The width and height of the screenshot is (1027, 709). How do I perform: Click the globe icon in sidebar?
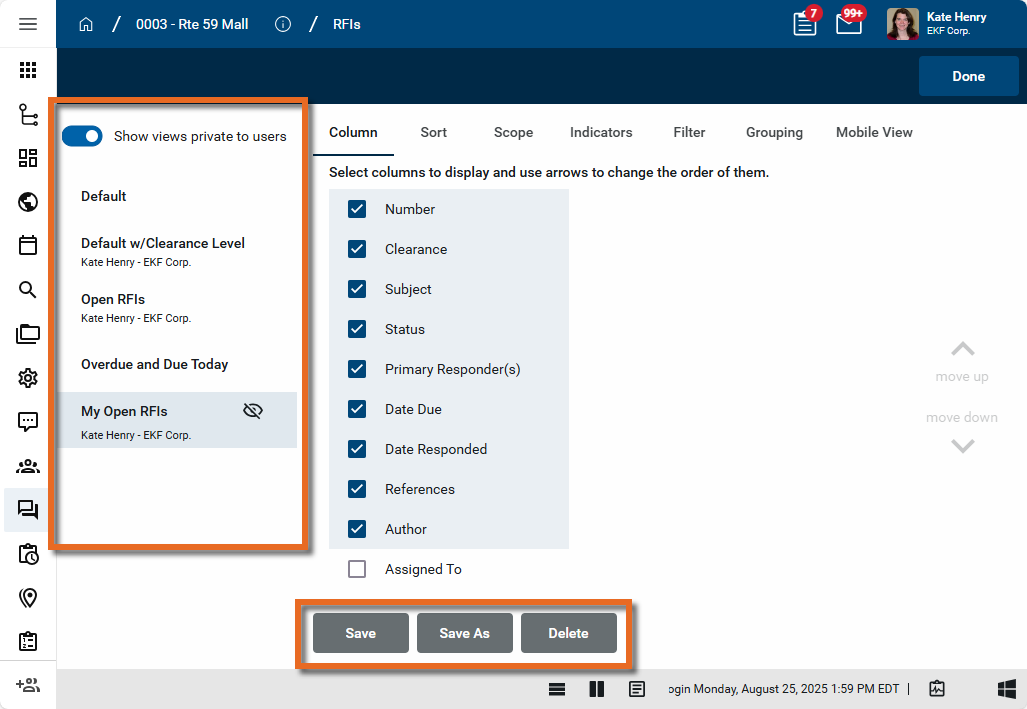click(x=28, y=203)
